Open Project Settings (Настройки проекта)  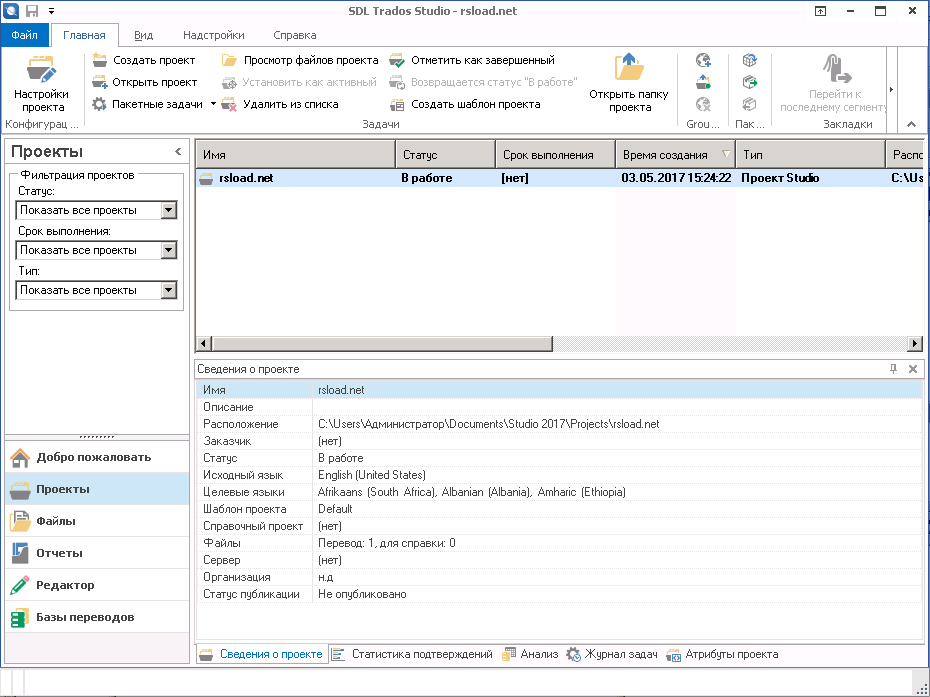tap(42, 84)
